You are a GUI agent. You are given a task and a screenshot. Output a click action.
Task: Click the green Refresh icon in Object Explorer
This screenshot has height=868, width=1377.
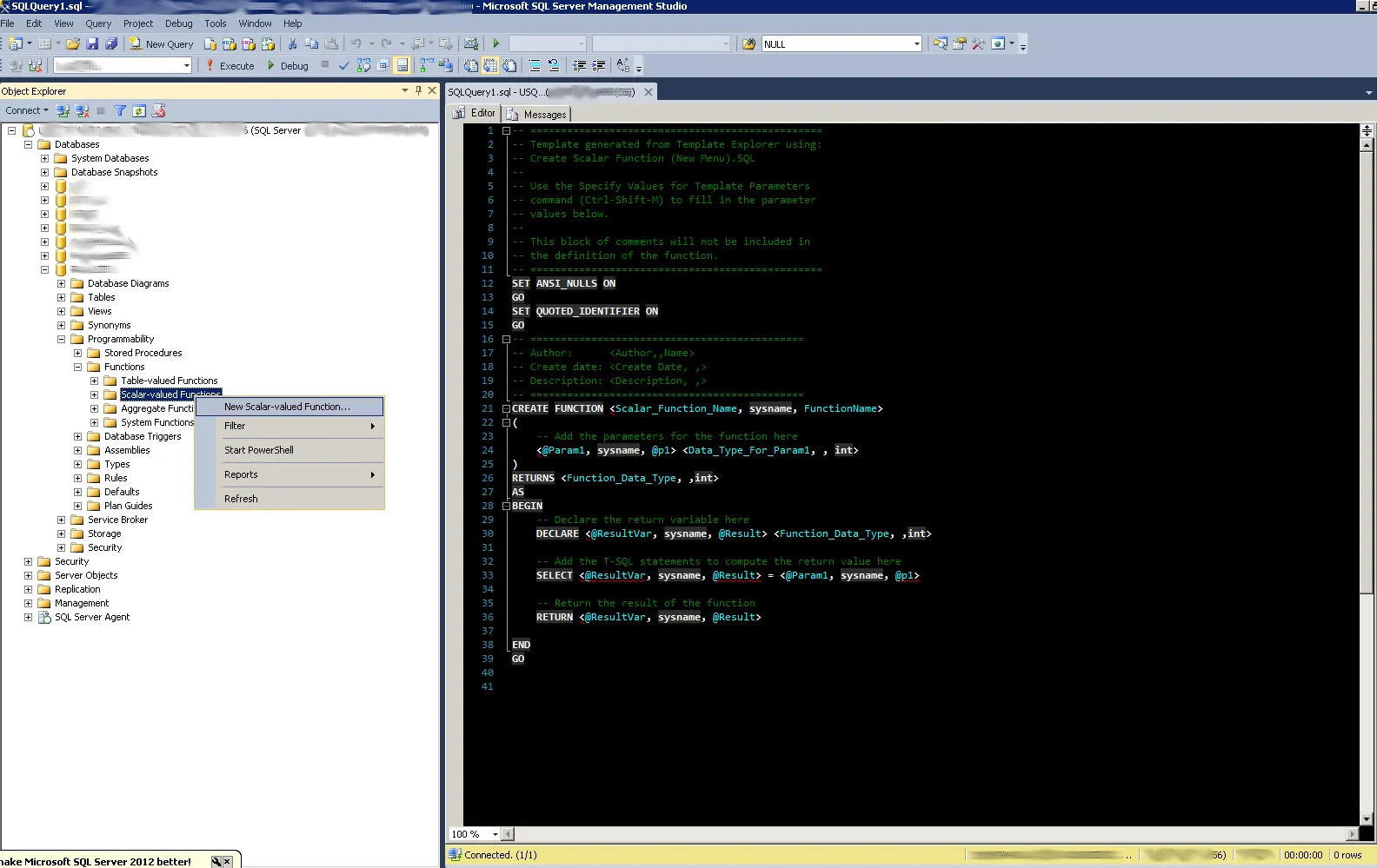click(x=139, y=110)
